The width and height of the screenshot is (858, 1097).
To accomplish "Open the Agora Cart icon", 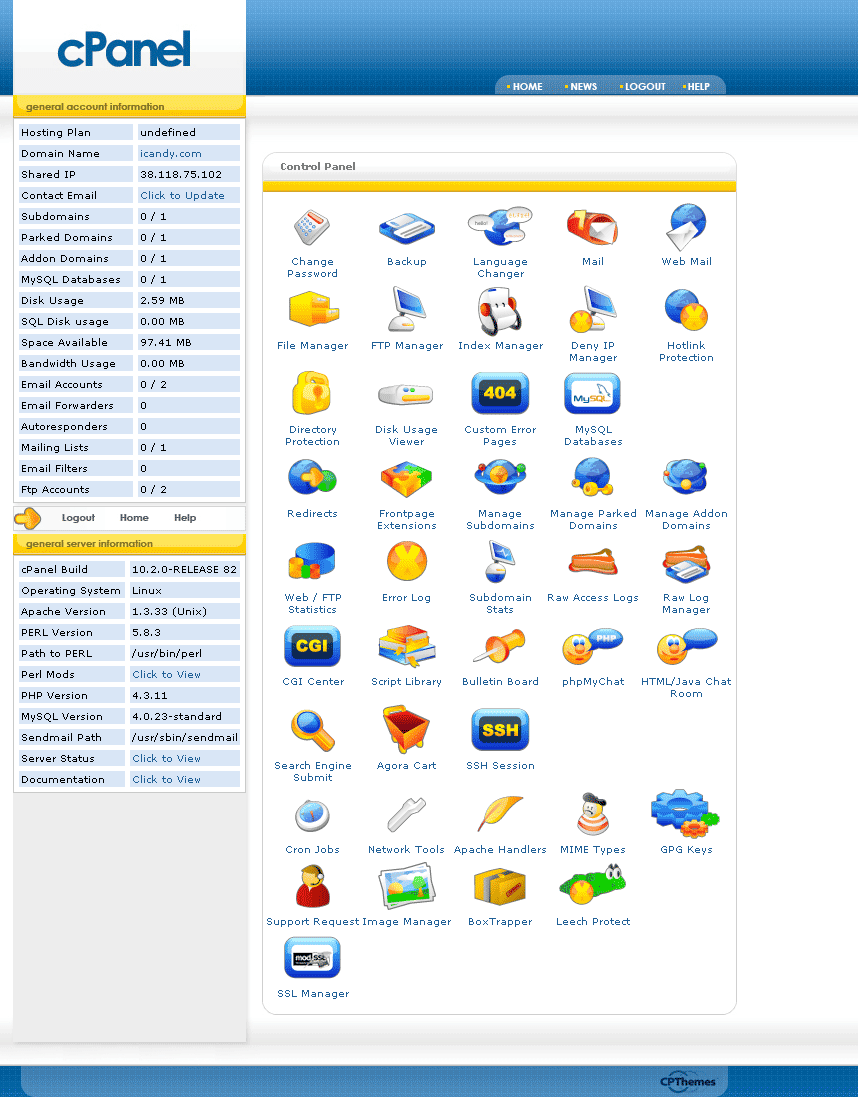I will pyautogui.click(x=406, y=730).
